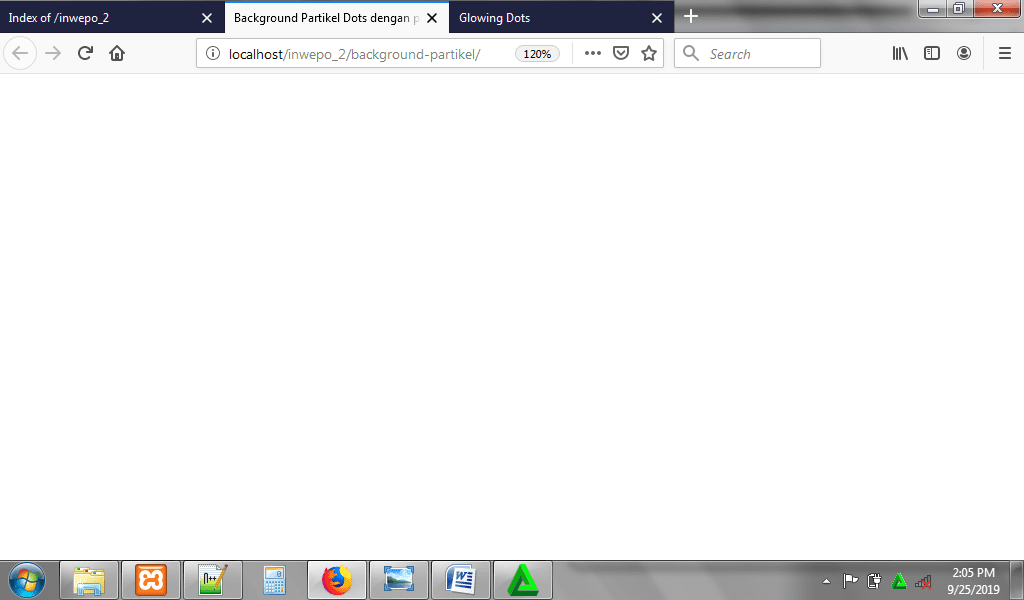Switch to the Glowing Dots tab
1024x600 pixels.
(x=562, y=18)
